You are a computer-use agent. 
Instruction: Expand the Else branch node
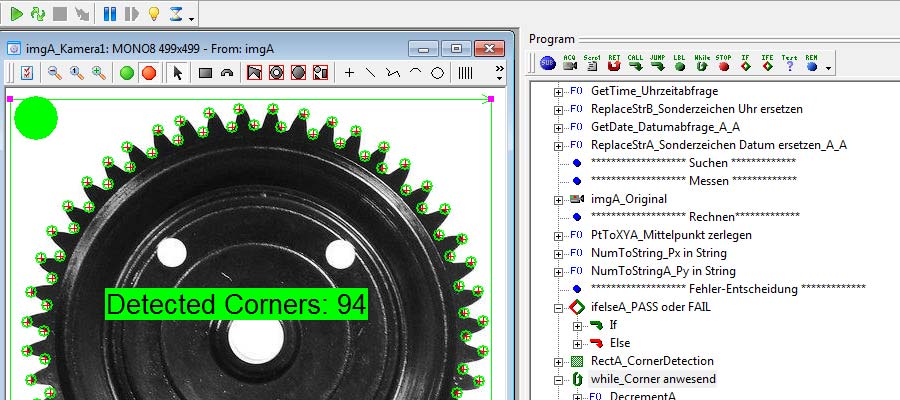click(577, 344)
